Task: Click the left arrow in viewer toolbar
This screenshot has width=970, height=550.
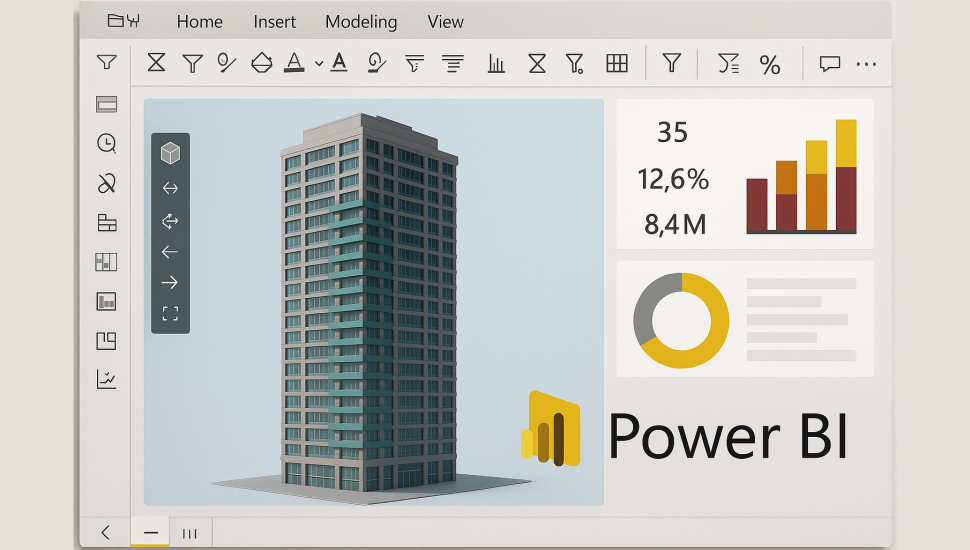Action: 170,252
